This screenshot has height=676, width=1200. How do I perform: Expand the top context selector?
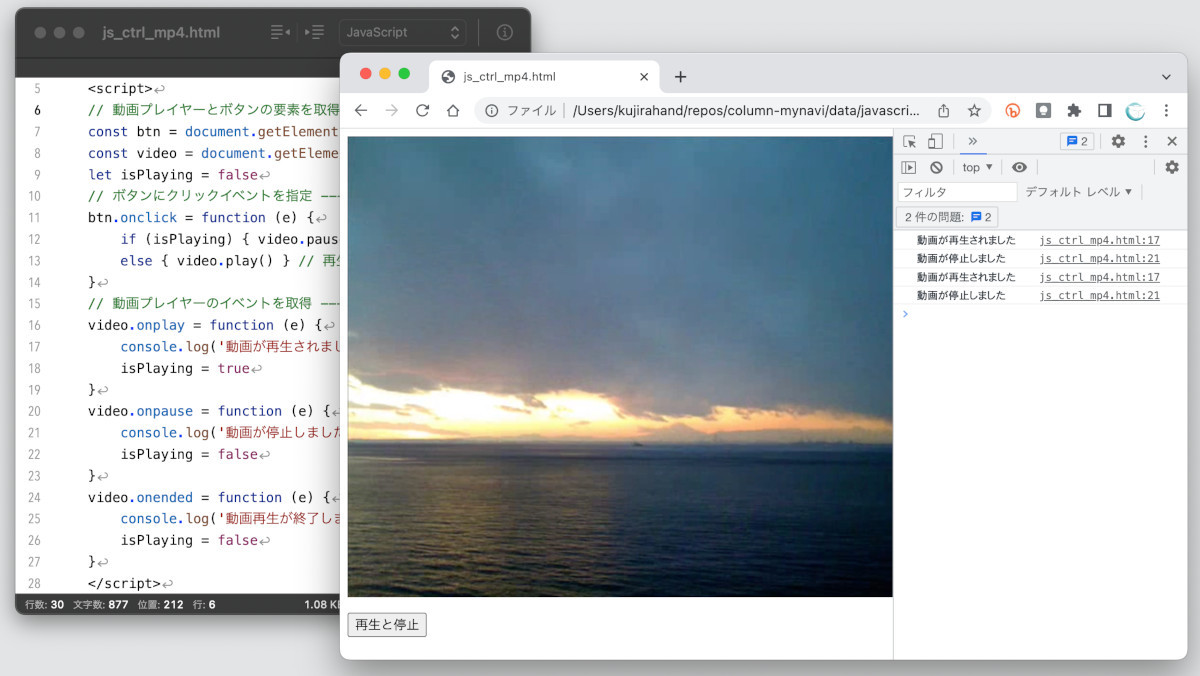point(977,168)
